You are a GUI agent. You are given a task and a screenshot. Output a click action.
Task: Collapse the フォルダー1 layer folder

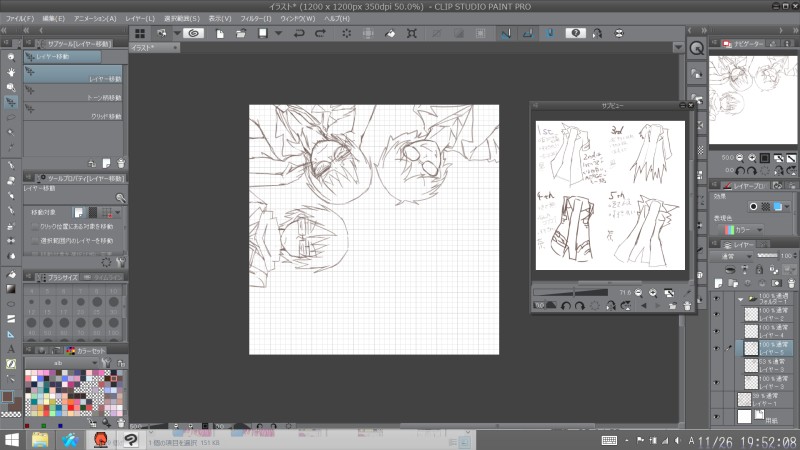738,299
